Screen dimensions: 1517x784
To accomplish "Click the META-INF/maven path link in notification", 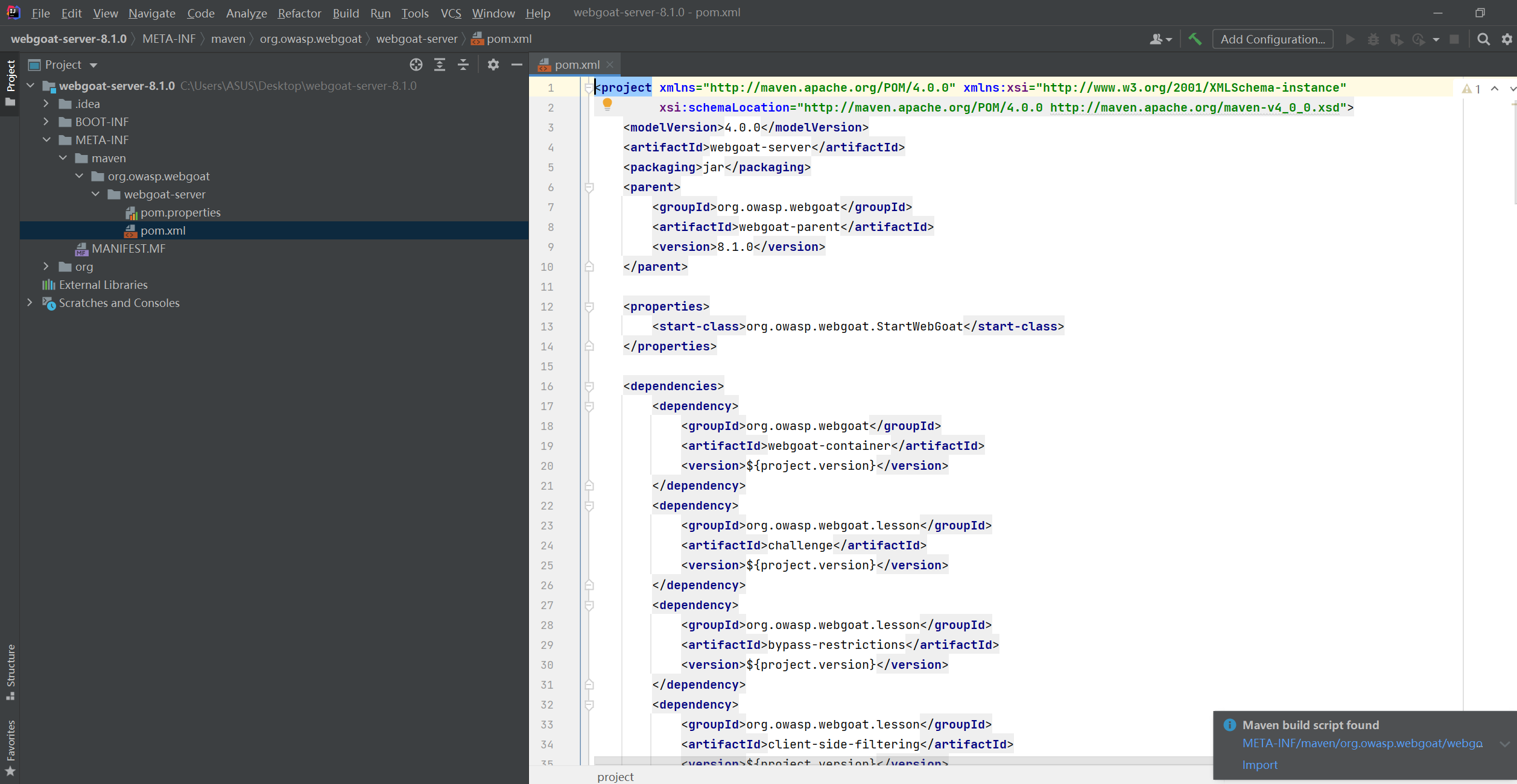I will 1362,744.
